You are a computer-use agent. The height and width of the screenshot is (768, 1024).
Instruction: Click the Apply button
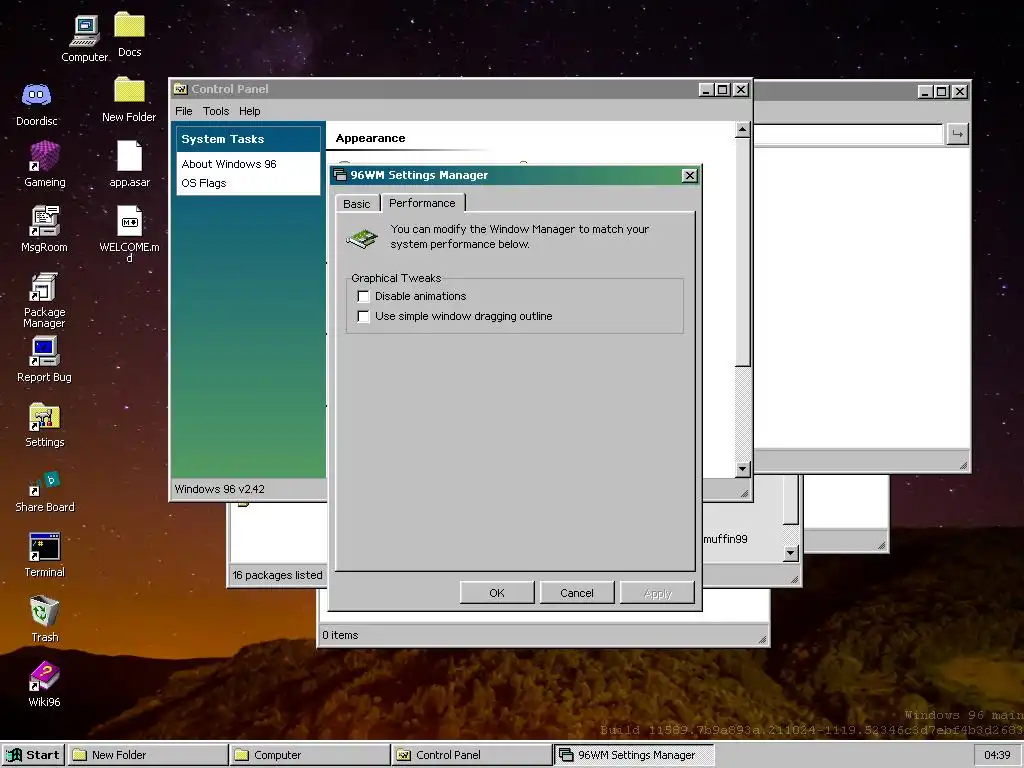point(657,593)
